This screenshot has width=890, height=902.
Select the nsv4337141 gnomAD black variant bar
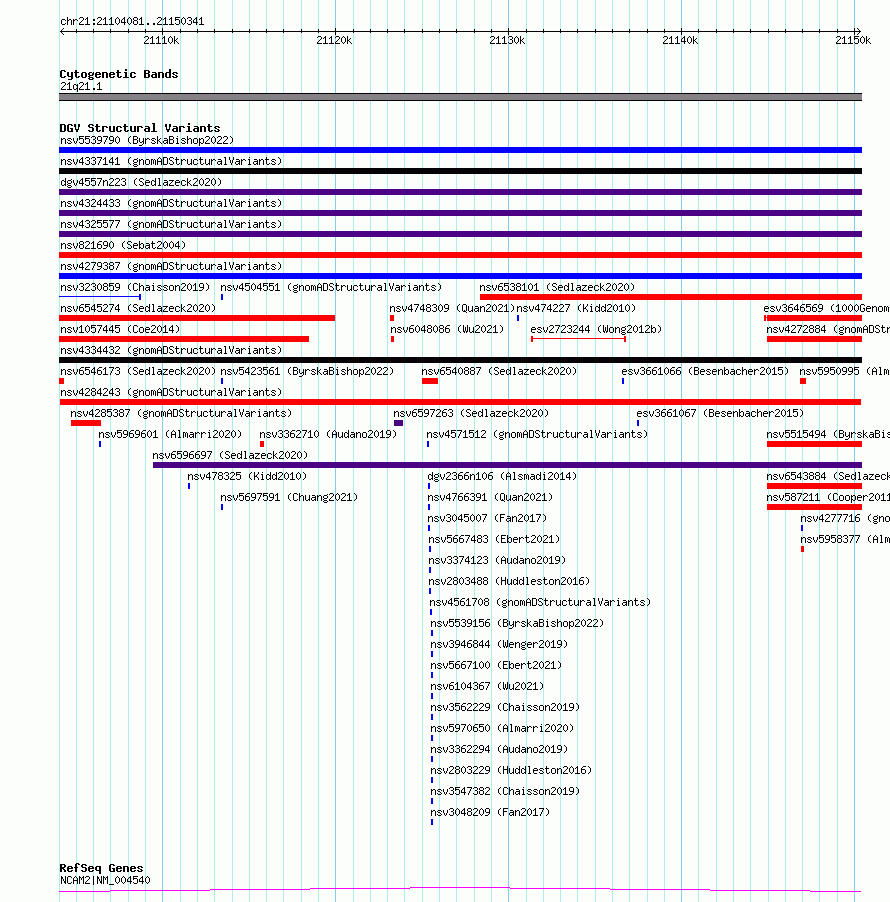(x=460, y=171)
